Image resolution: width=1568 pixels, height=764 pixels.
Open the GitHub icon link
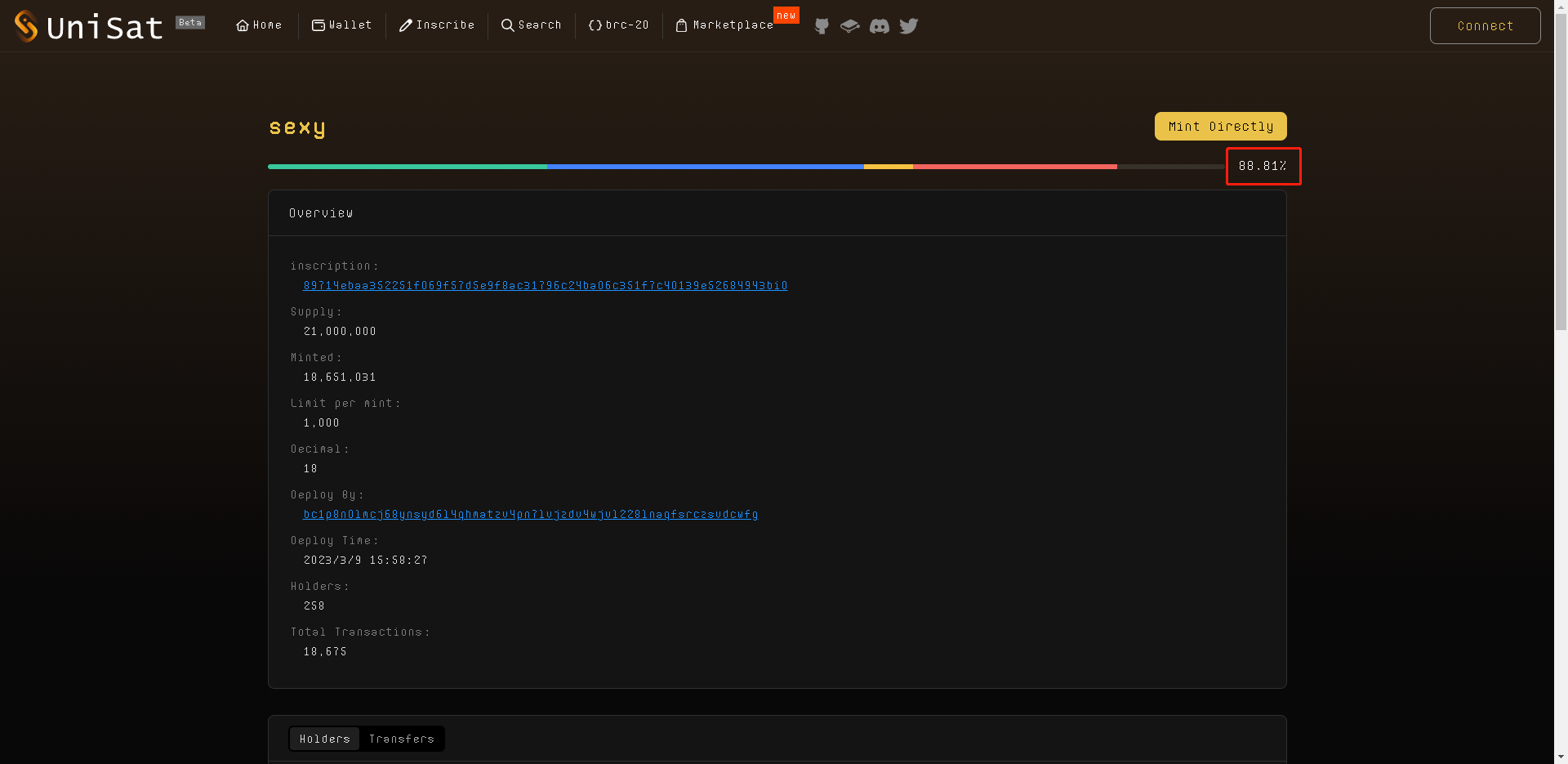click(x=822, y=26)
